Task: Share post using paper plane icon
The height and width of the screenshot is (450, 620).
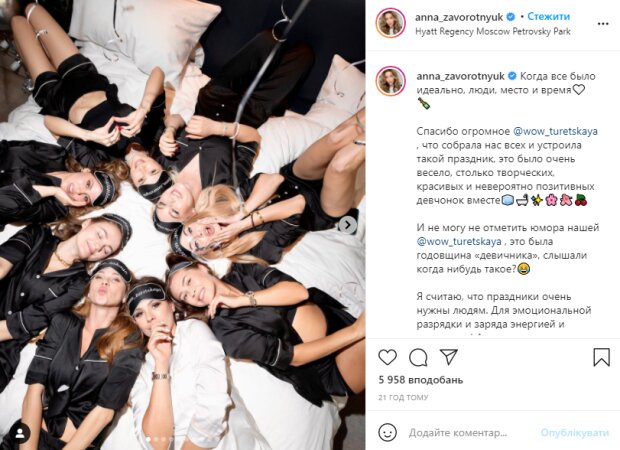Action: pos(449,357)
